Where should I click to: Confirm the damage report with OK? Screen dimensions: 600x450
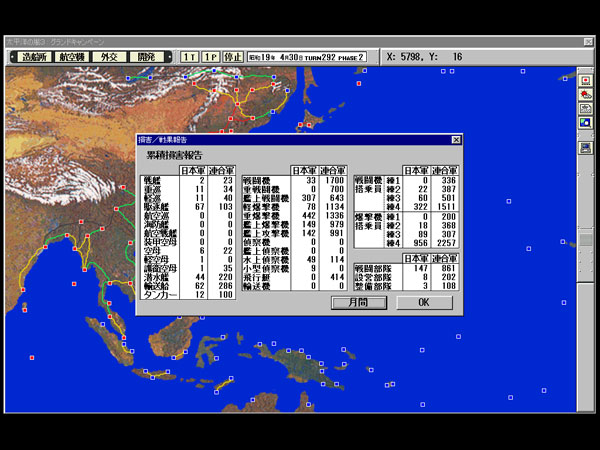tap(422, 301)
